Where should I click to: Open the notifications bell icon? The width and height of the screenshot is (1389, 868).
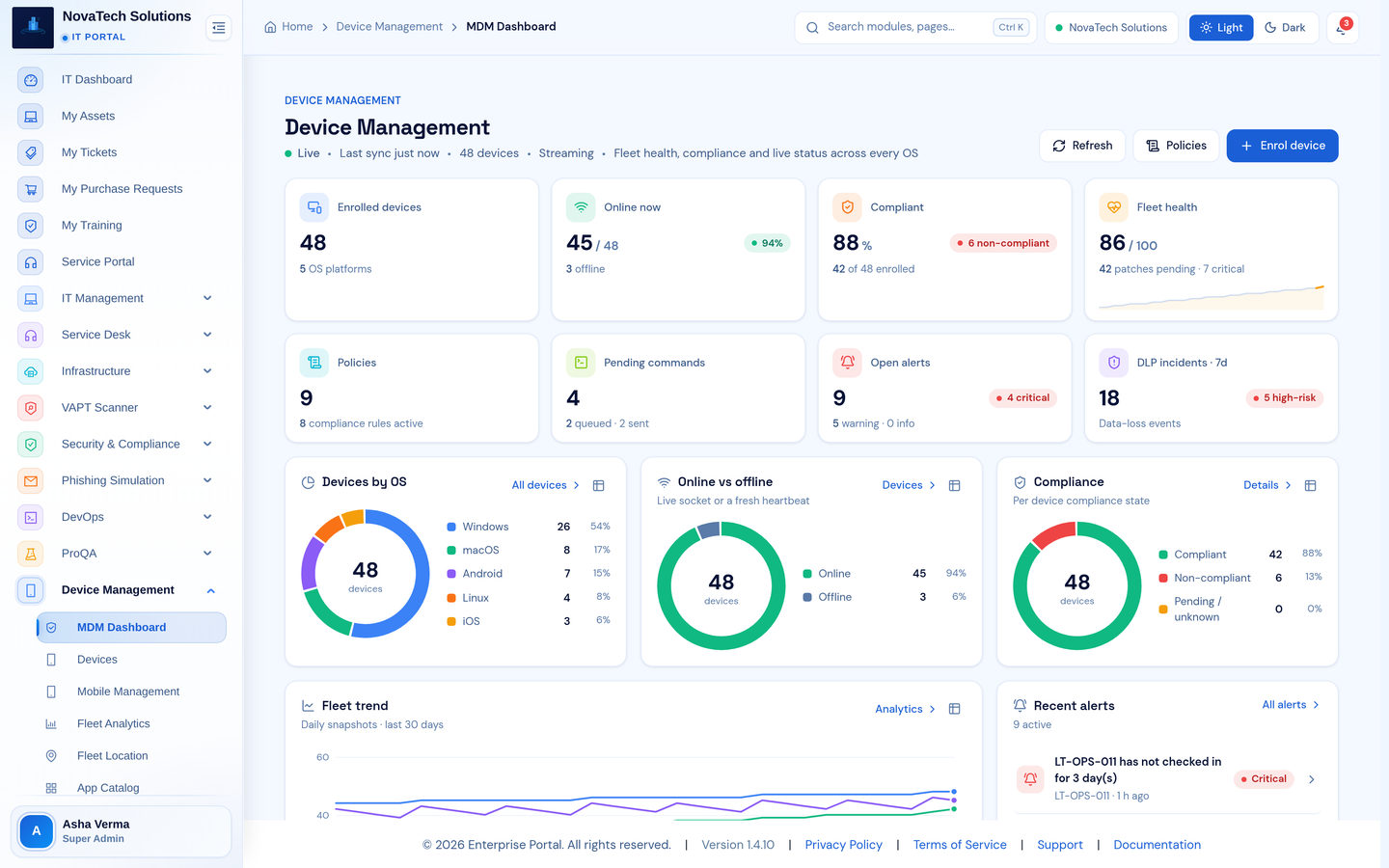tap(1342, 28)
